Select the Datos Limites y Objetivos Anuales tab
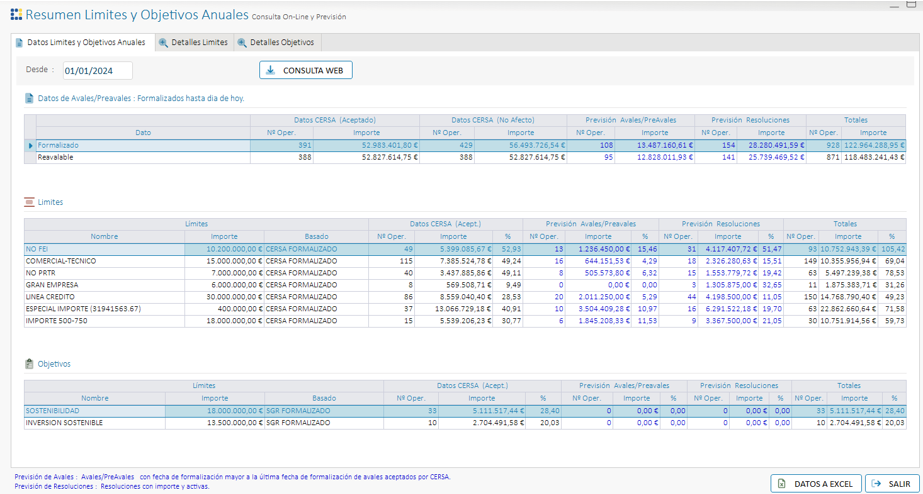Viewport: 923px width, 494px height. click(x=82, y=42)
